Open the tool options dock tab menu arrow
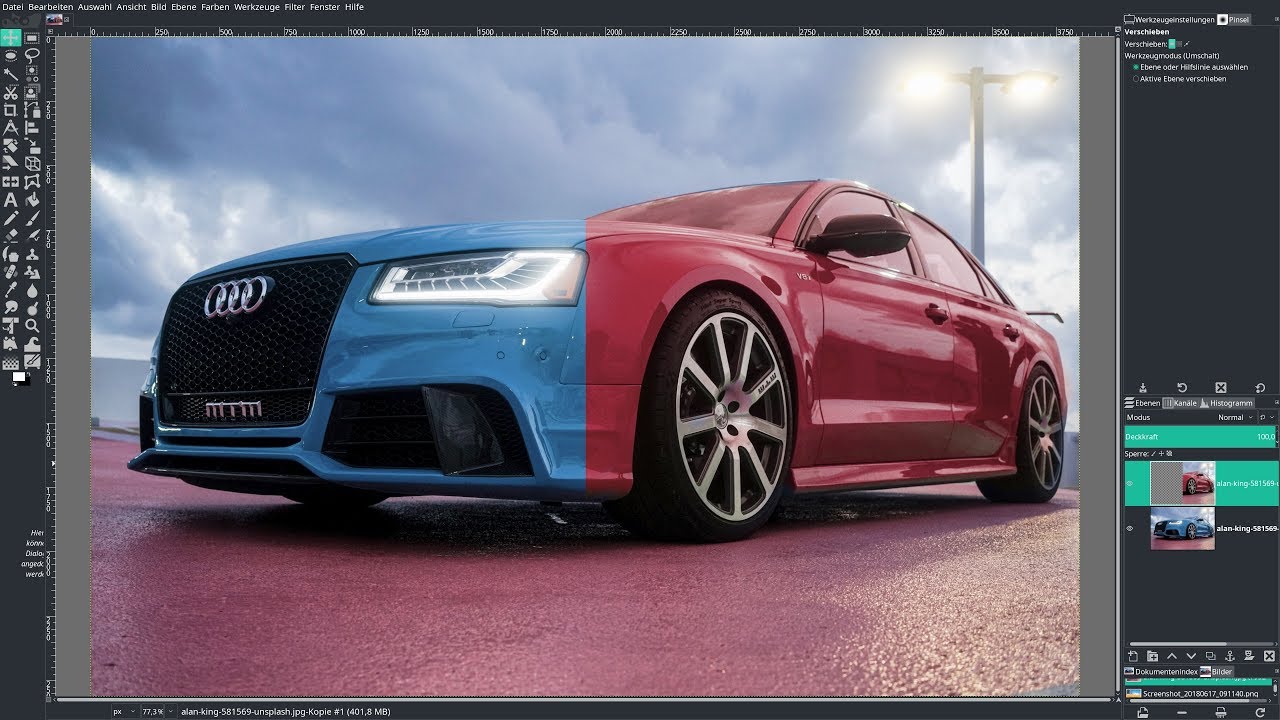Image resolution: width=1280 pixels, height=720 pixels. coord(1277,19)
